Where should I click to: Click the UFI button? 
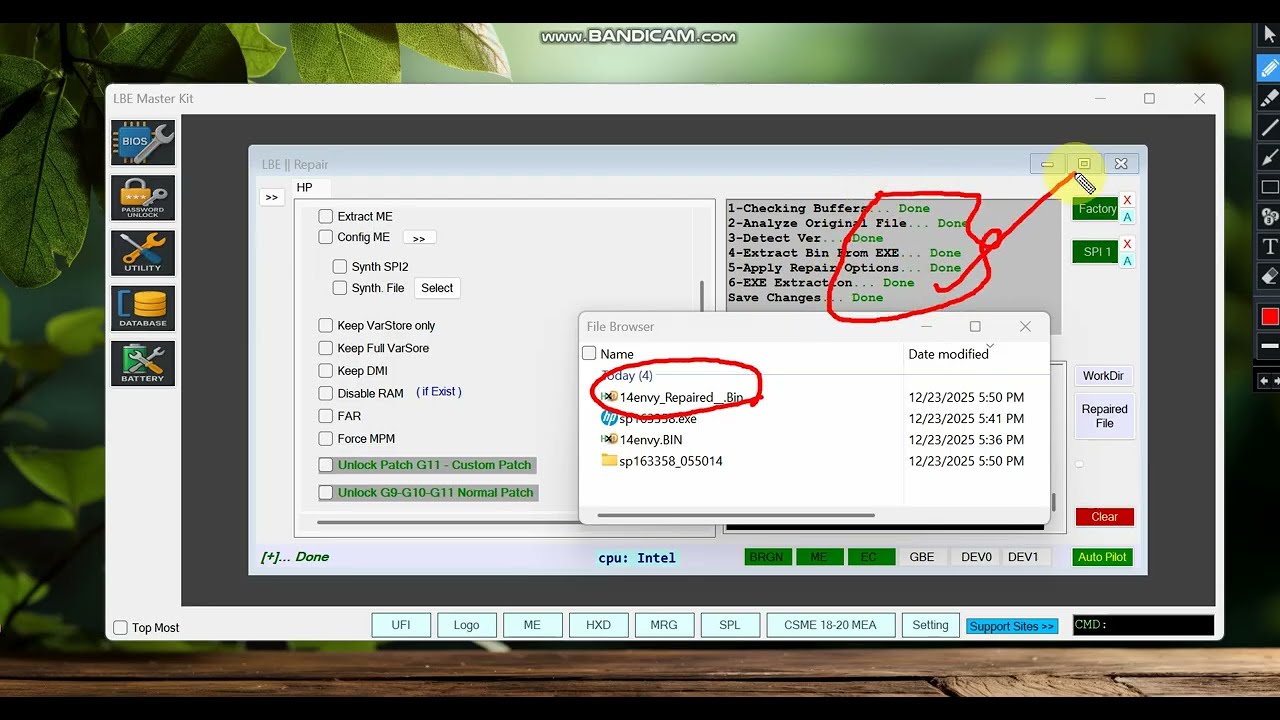pos(401,625)
